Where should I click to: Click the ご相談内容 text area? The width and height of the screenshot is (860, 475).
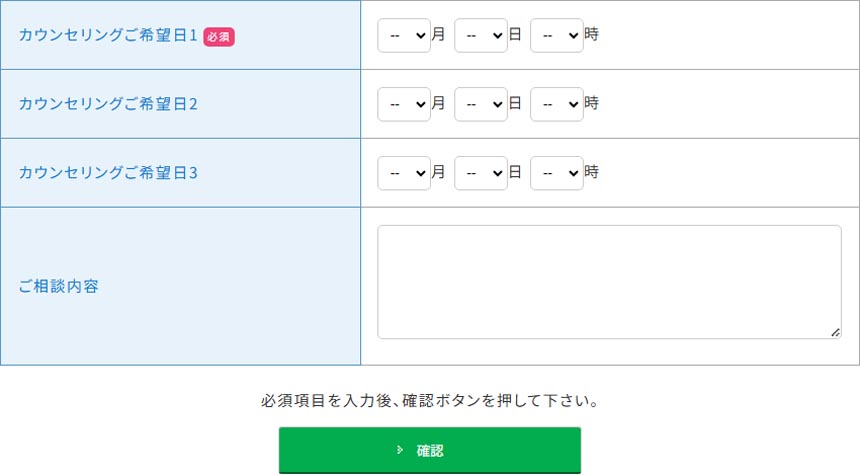point(609,282)
